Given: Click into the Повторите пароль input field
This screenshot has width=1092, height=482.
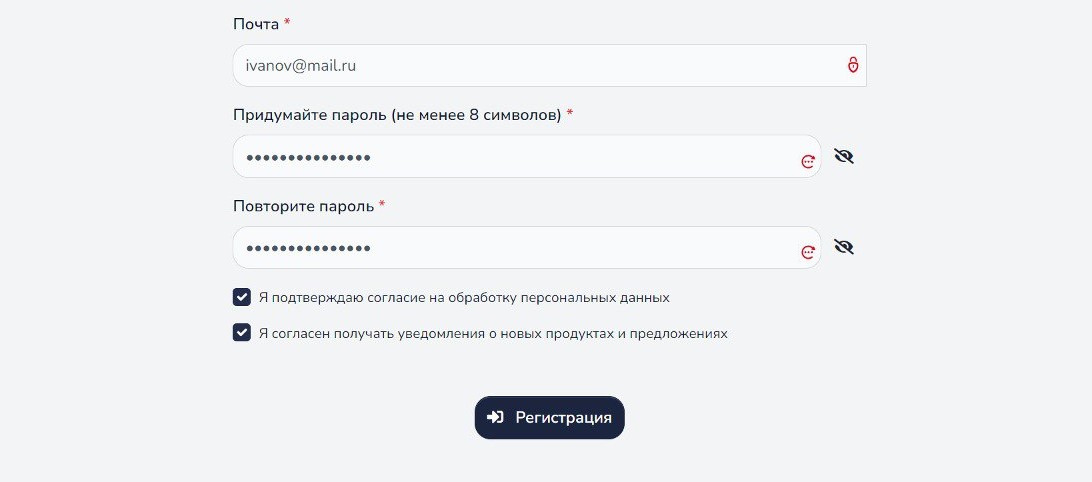Looking at the screenshot, I should (526, 247).
